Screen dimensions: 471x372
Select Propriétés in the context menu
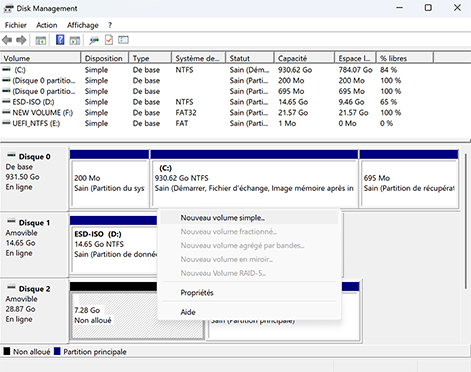point(249,293)
